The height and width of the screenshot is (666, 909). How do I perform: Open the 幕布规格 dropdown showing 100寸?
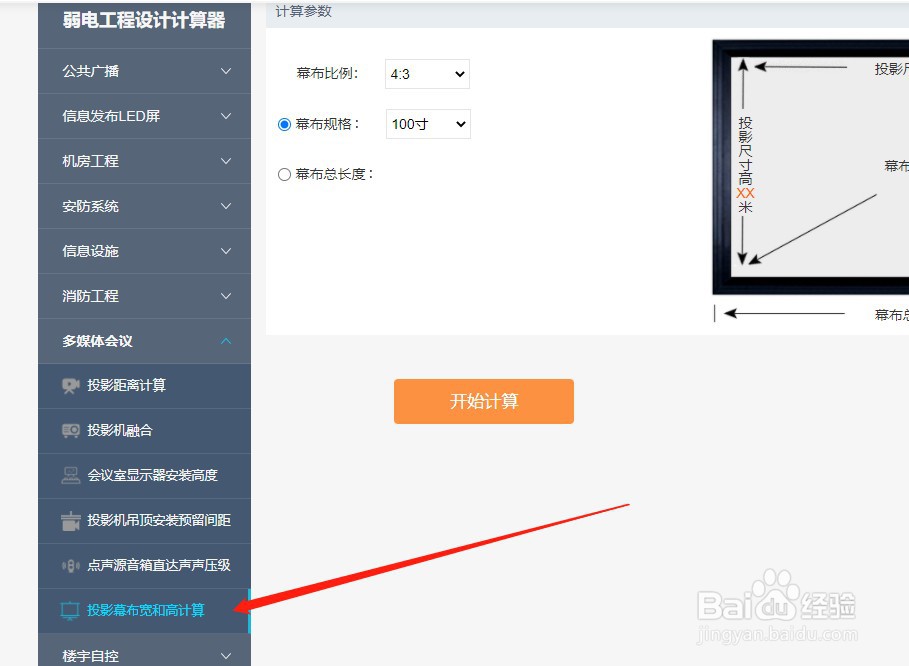point(427,124)
